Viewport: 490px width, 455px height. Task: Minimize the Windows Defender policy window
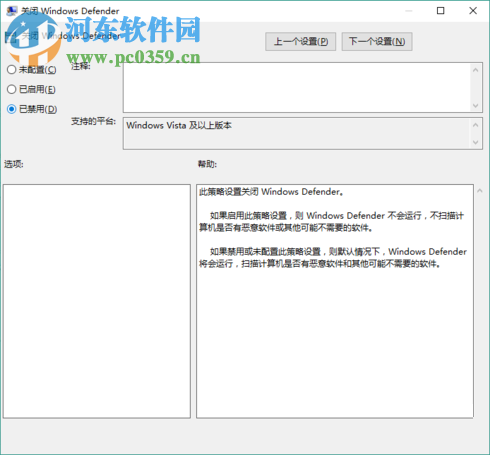tap(409, 11)
